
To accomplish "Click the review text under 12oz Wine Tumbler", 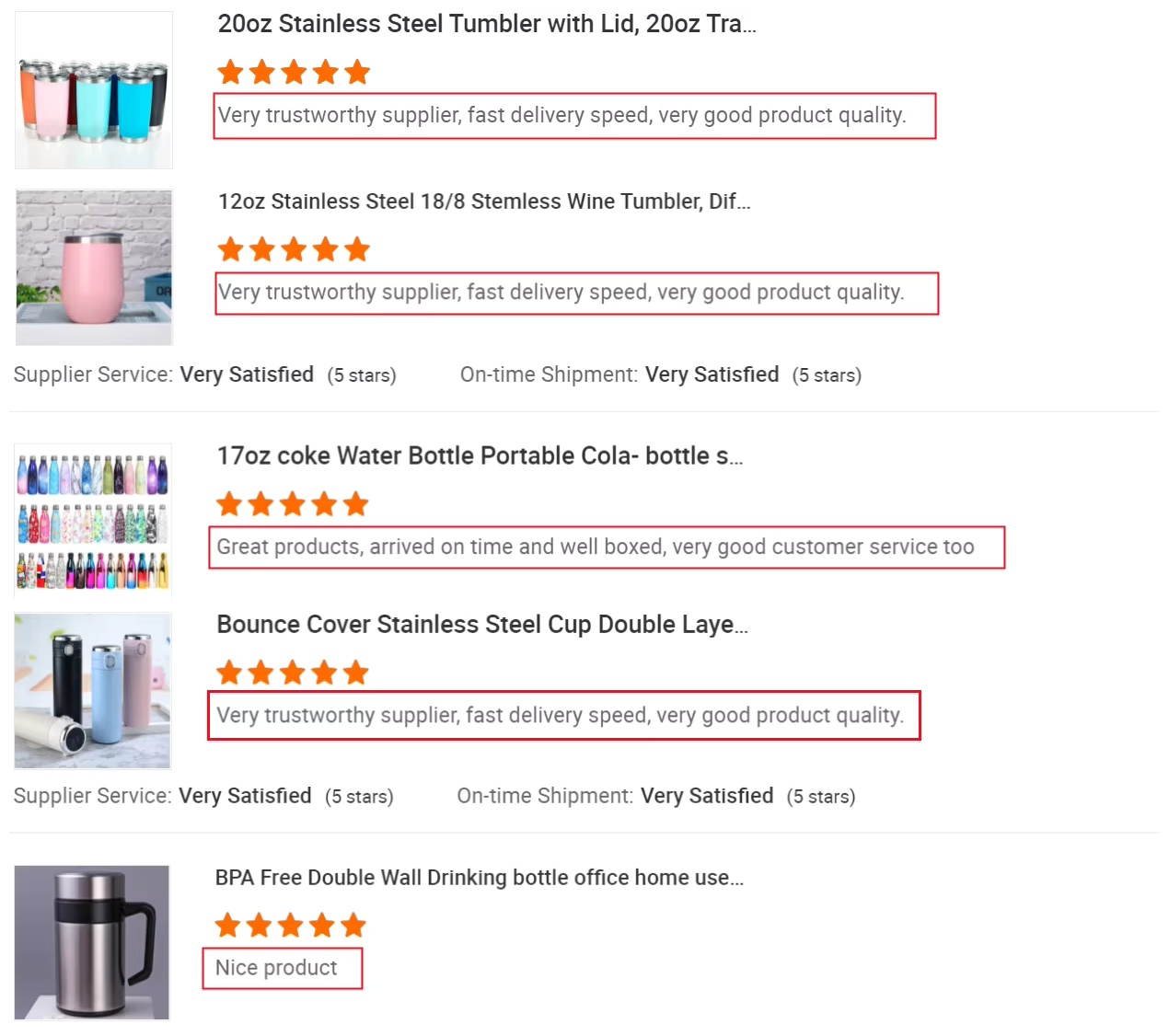I will coord(561,293).
